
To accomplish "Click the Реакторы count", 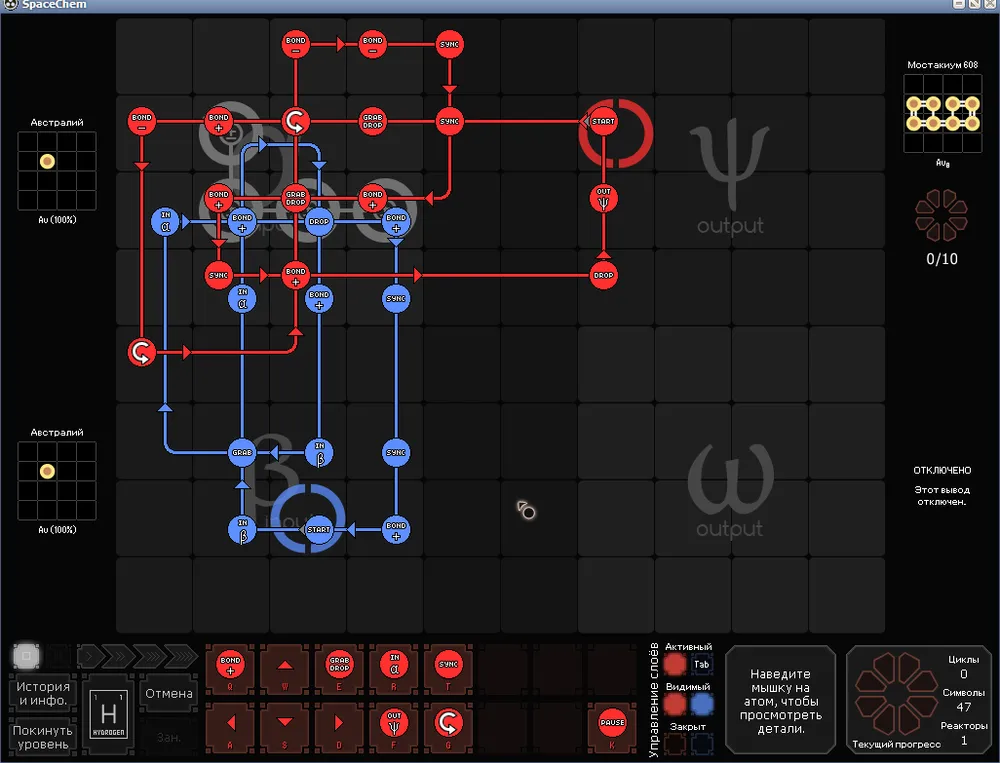I will (964, 740).
